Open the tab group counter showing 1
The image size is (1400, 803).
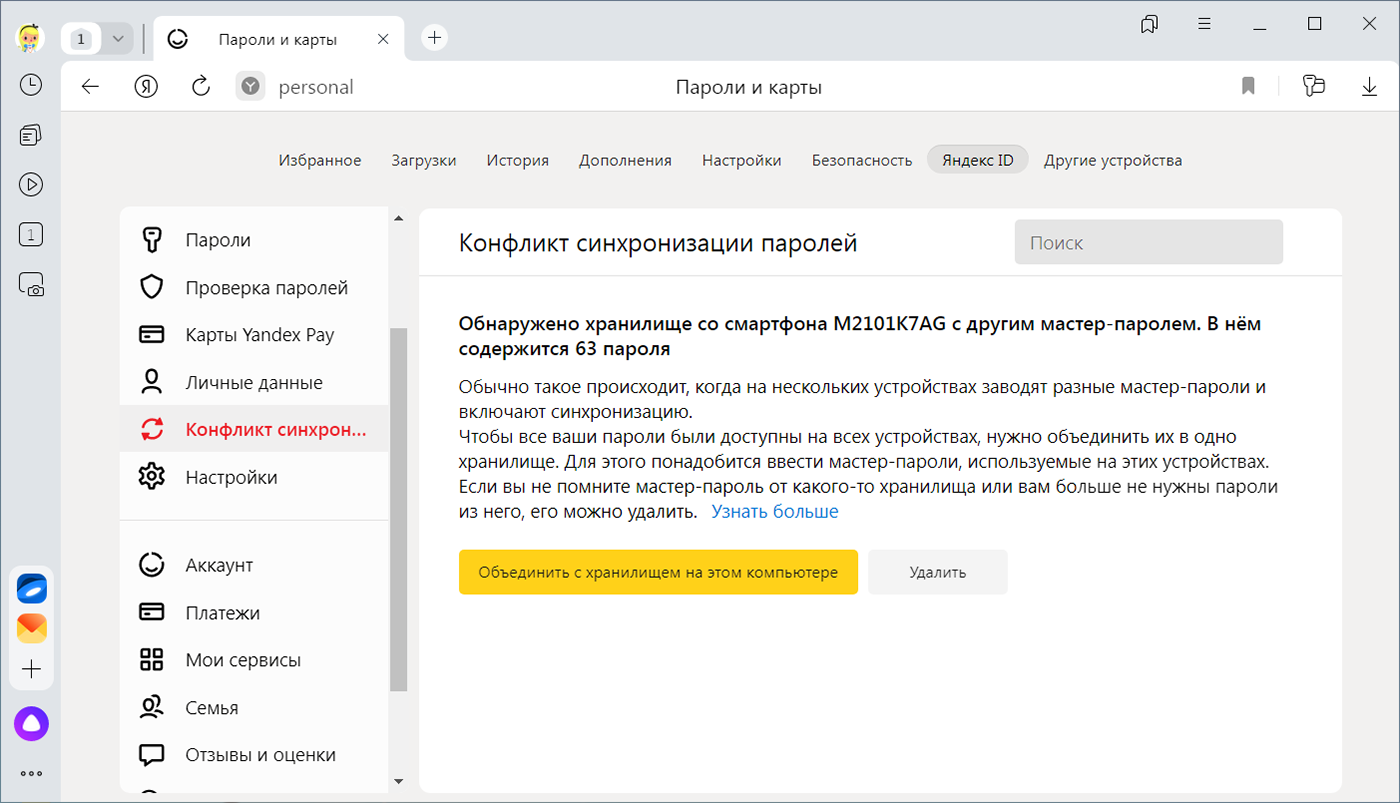[82, 39]
